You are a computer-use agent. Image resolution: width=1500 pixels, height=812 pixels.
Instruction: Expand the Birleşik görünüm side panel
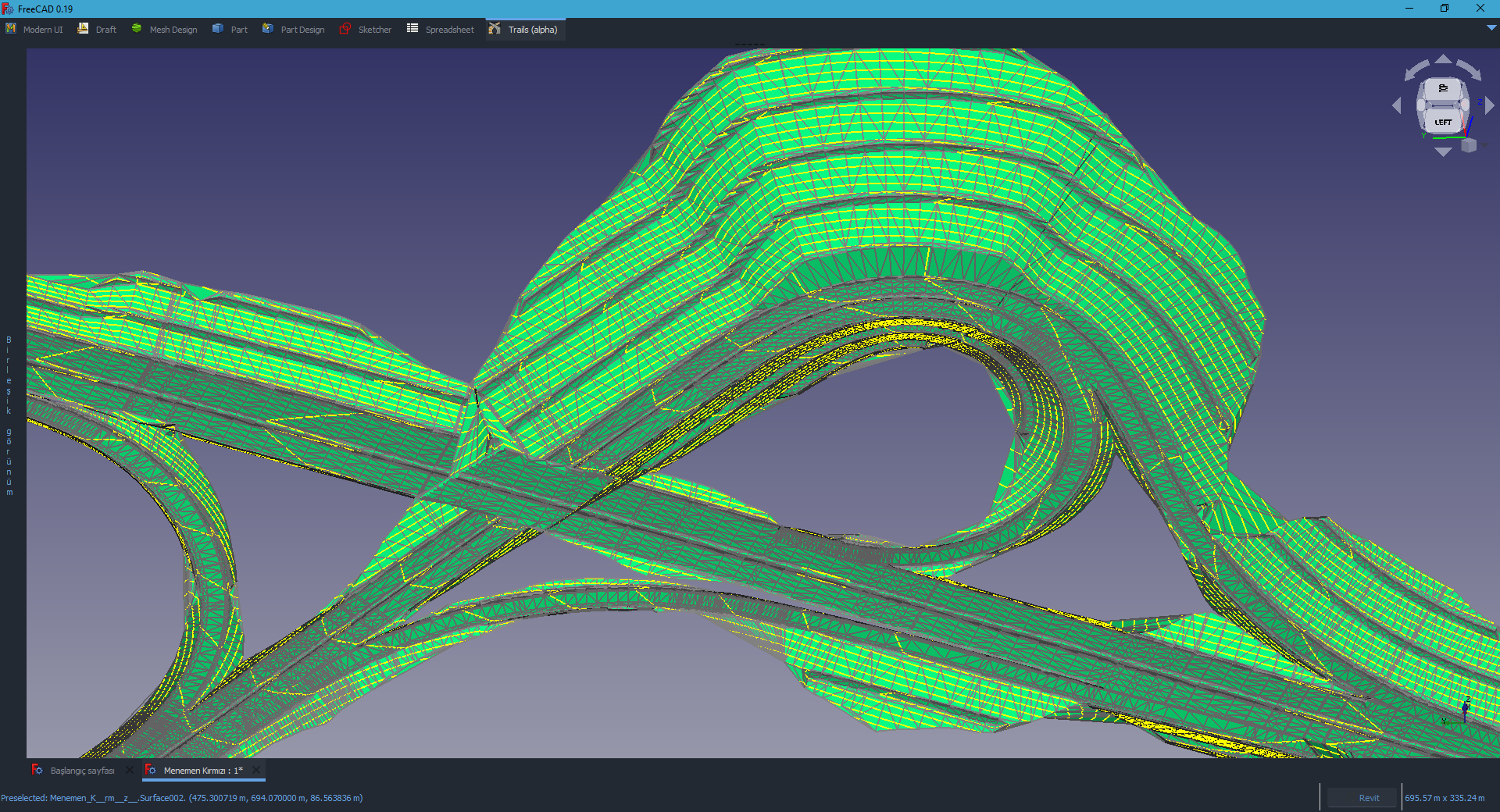[x=9, y=415]
